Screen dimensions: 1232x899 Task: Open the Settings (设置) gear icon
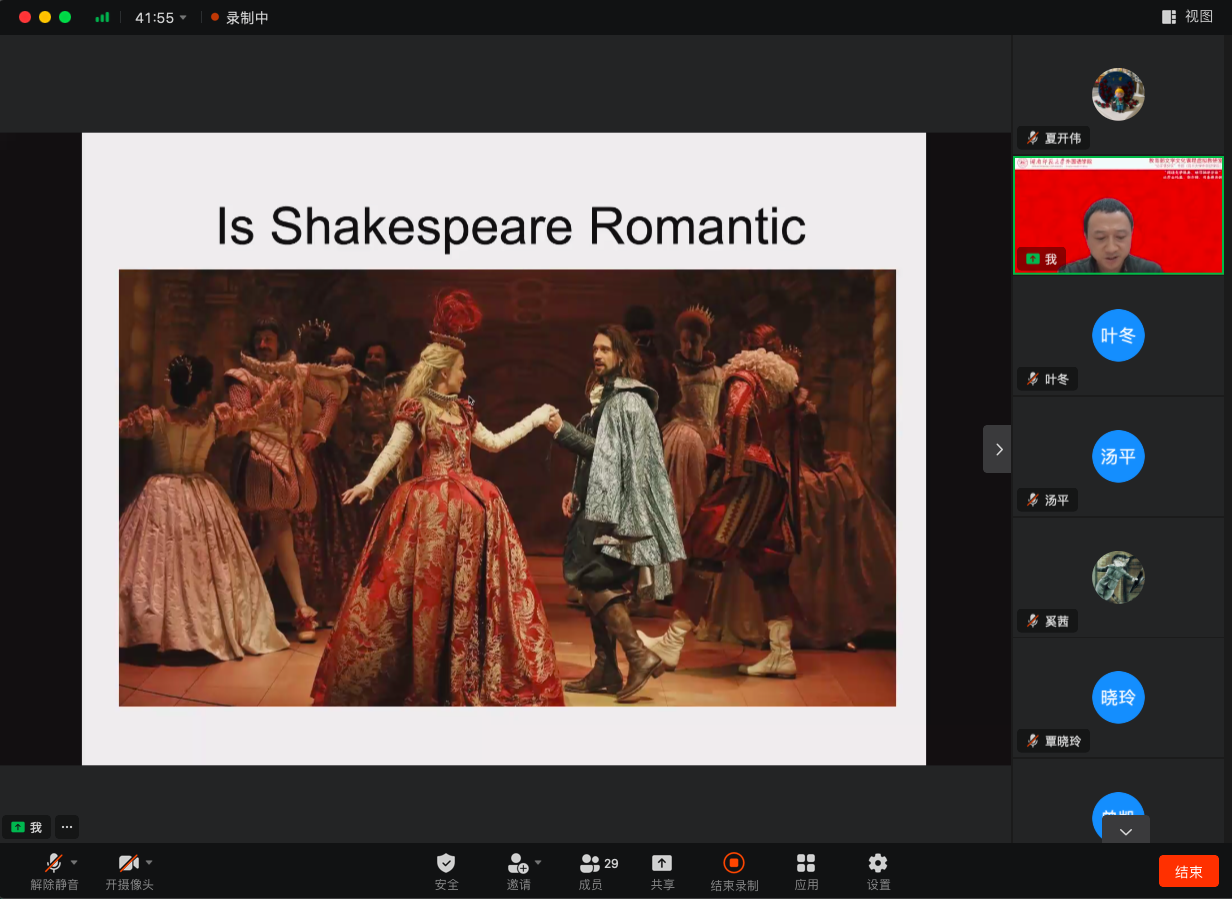pyautogui.click(x=878, y=863)
